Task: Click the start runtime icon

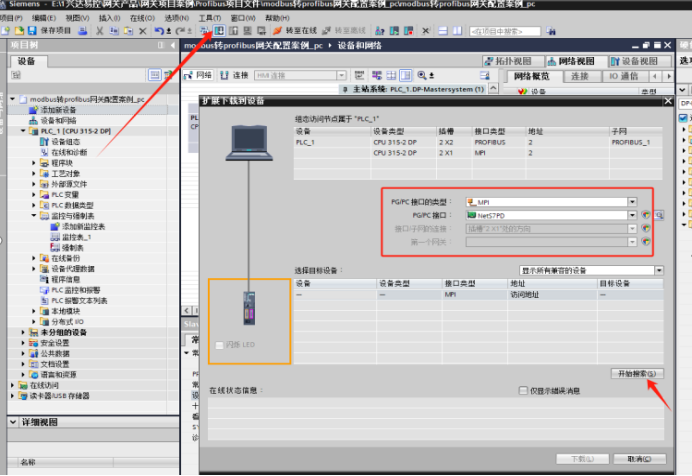Action: (262, 30)
